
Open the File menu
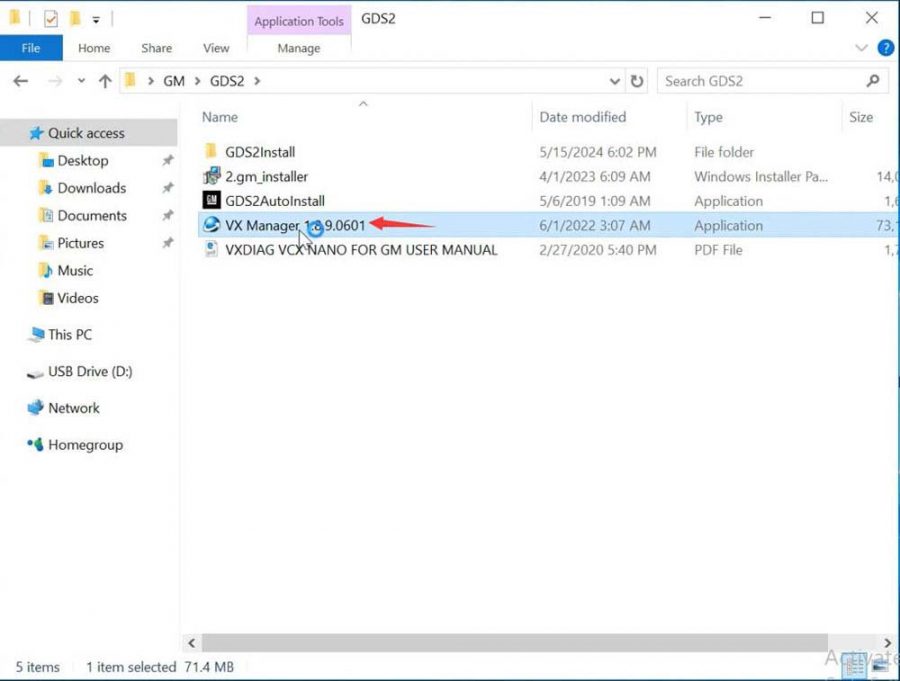31,47
